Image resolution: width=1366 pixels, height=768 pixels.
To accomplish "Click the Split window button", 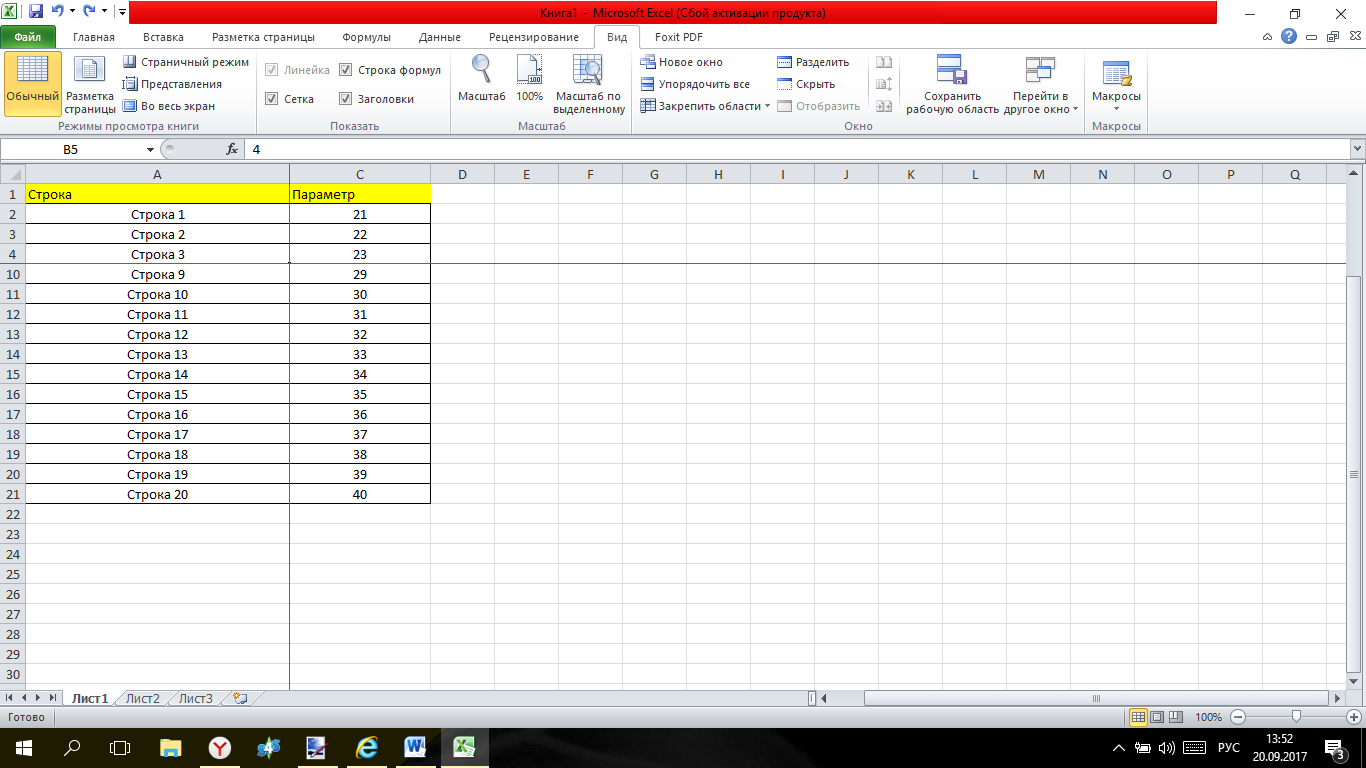I will click(x=813, y=62).
